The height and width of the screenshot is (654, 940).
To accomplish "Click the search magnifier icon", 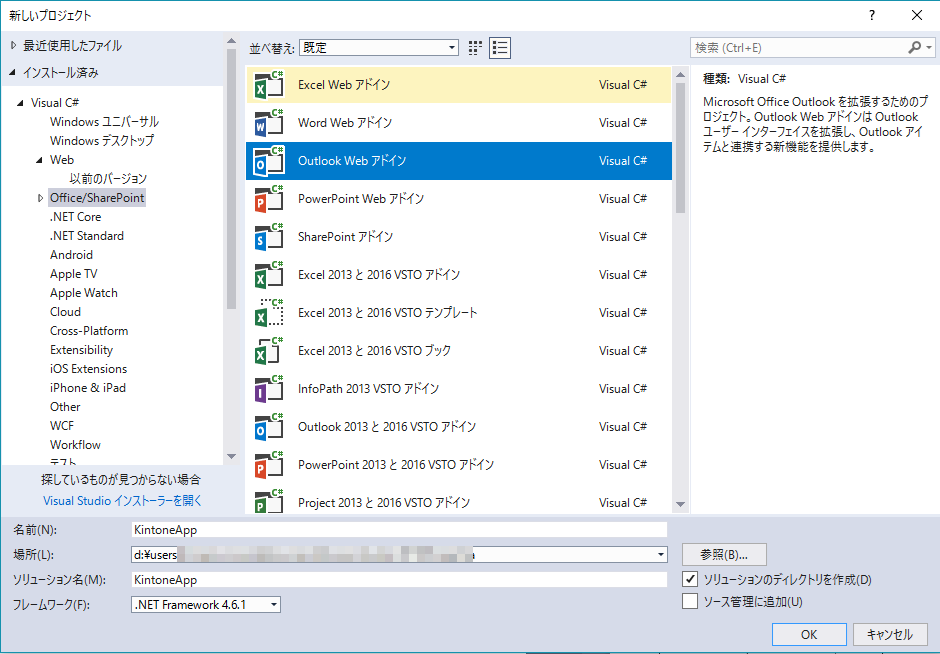I will [914, 47].
